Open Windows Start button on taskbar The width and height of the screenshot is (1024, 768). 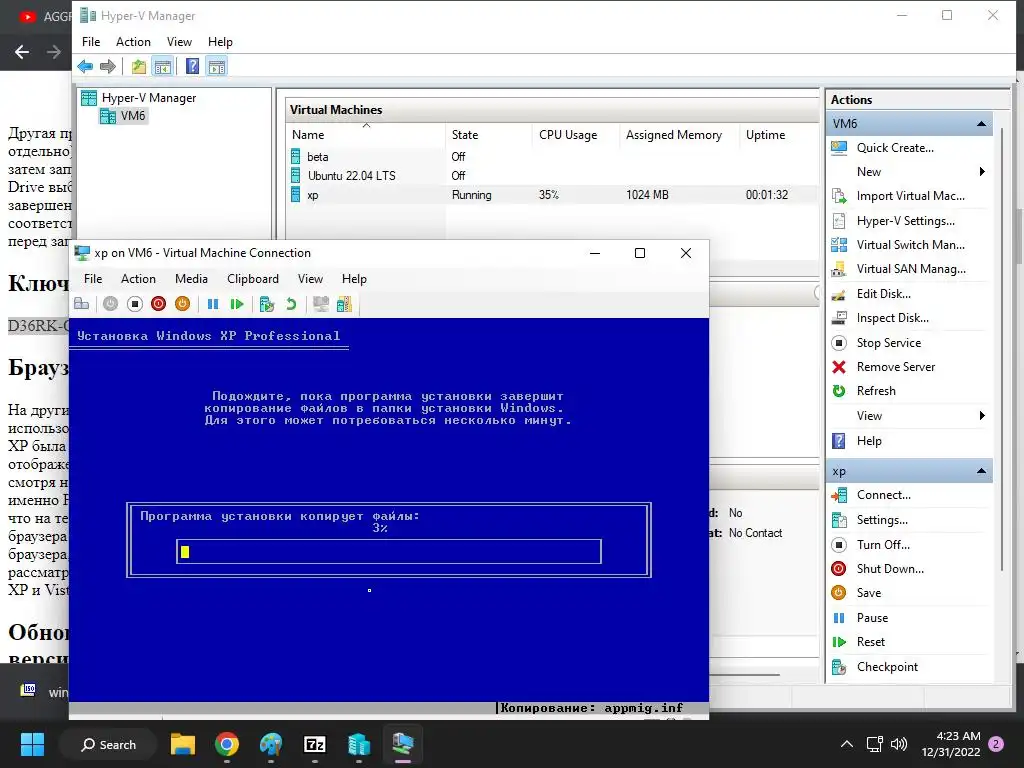coord(32,744)
